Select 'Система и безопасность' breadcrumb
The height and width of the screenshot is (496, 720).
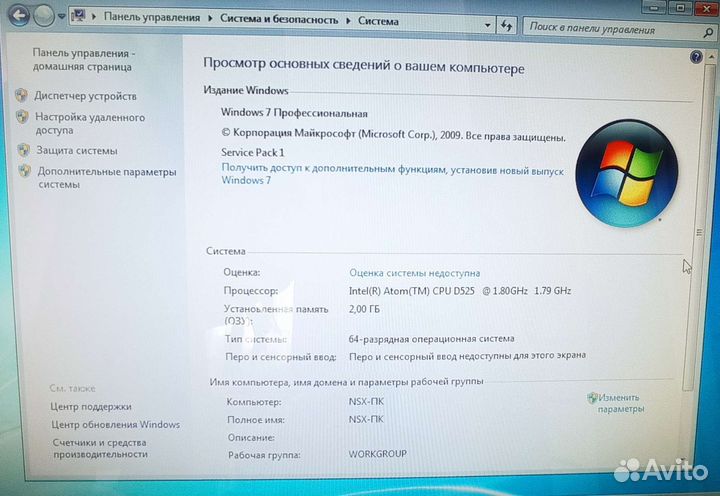point(279,19)
